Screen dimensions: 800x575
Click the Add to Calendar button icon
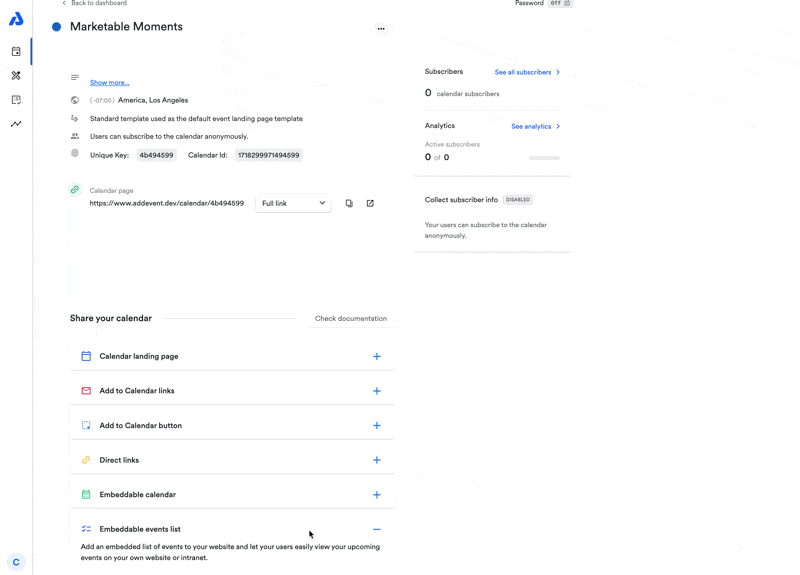tap(86, 426)
